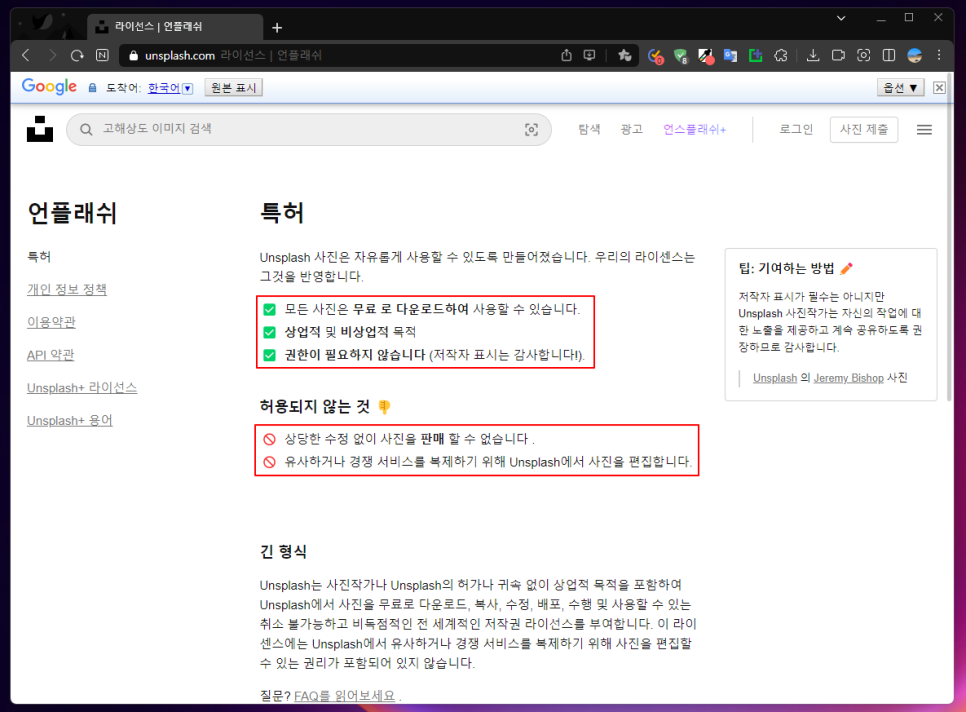Open the Google Translate extension icon
The height and width of the screenshot is (712, 966).
(731, 55)
